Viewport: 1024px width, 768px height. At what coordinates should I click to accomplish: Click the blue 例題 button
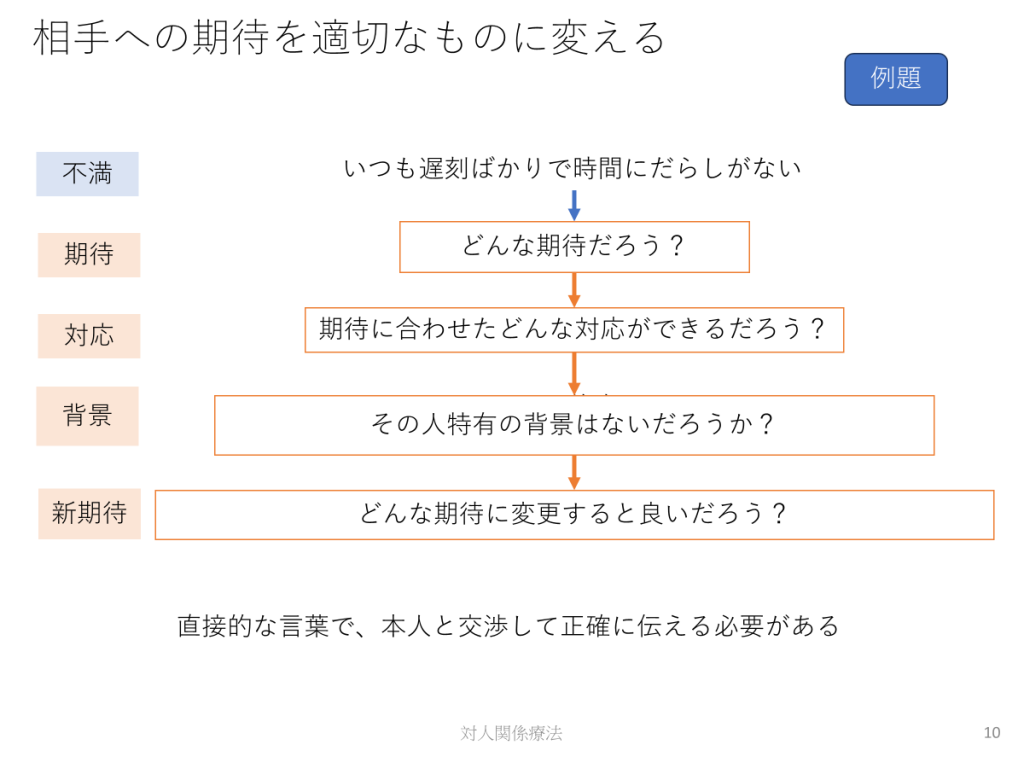click(895, 79)
